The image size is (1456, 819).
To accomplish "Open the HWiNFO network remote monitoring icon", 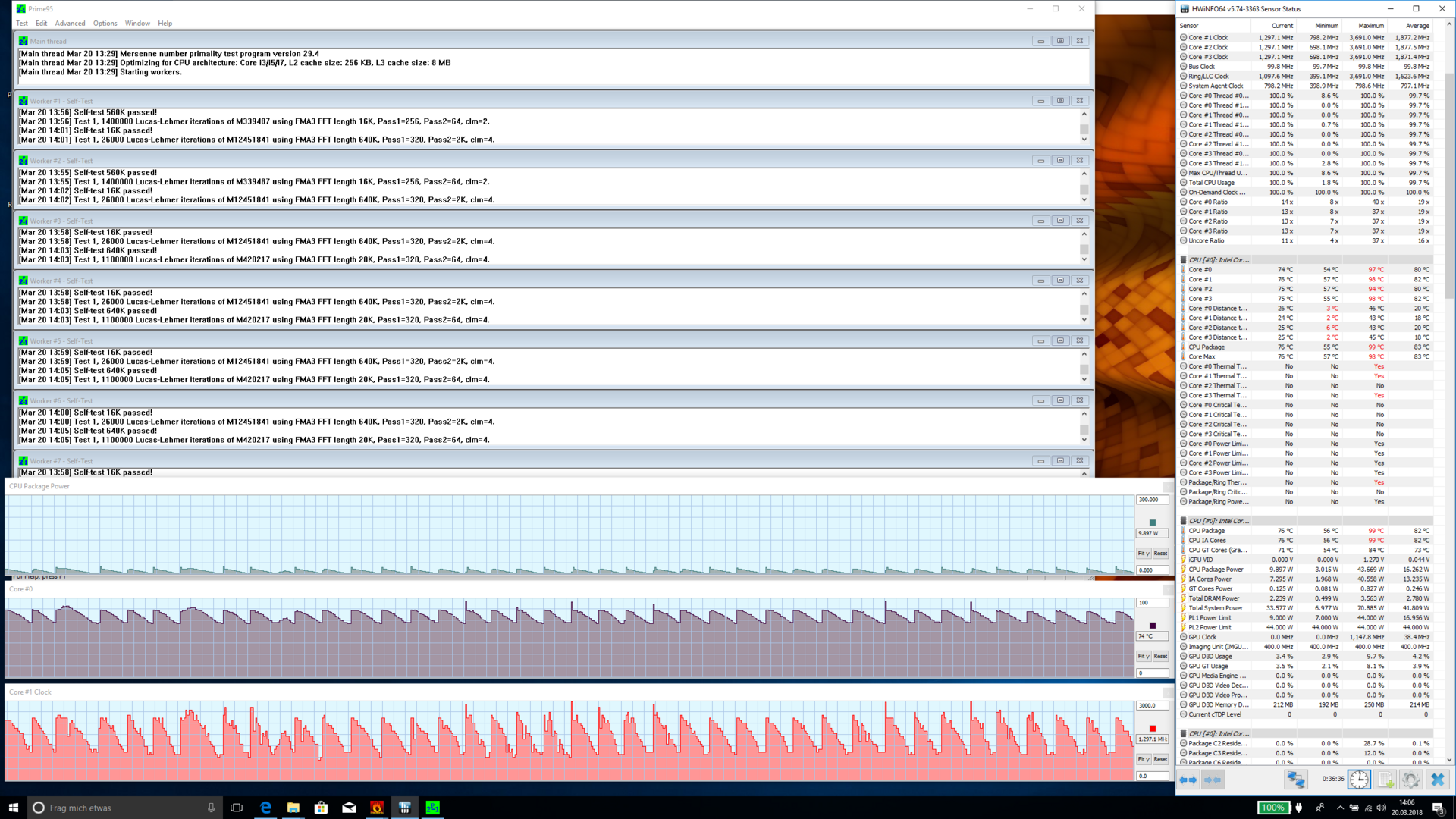I will tap(1295, 780).
